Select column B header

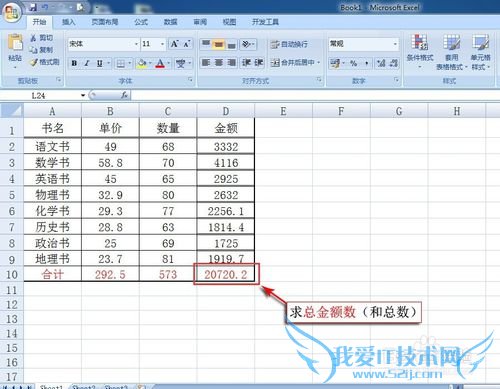pyautogui.click(x=110, y=111)
